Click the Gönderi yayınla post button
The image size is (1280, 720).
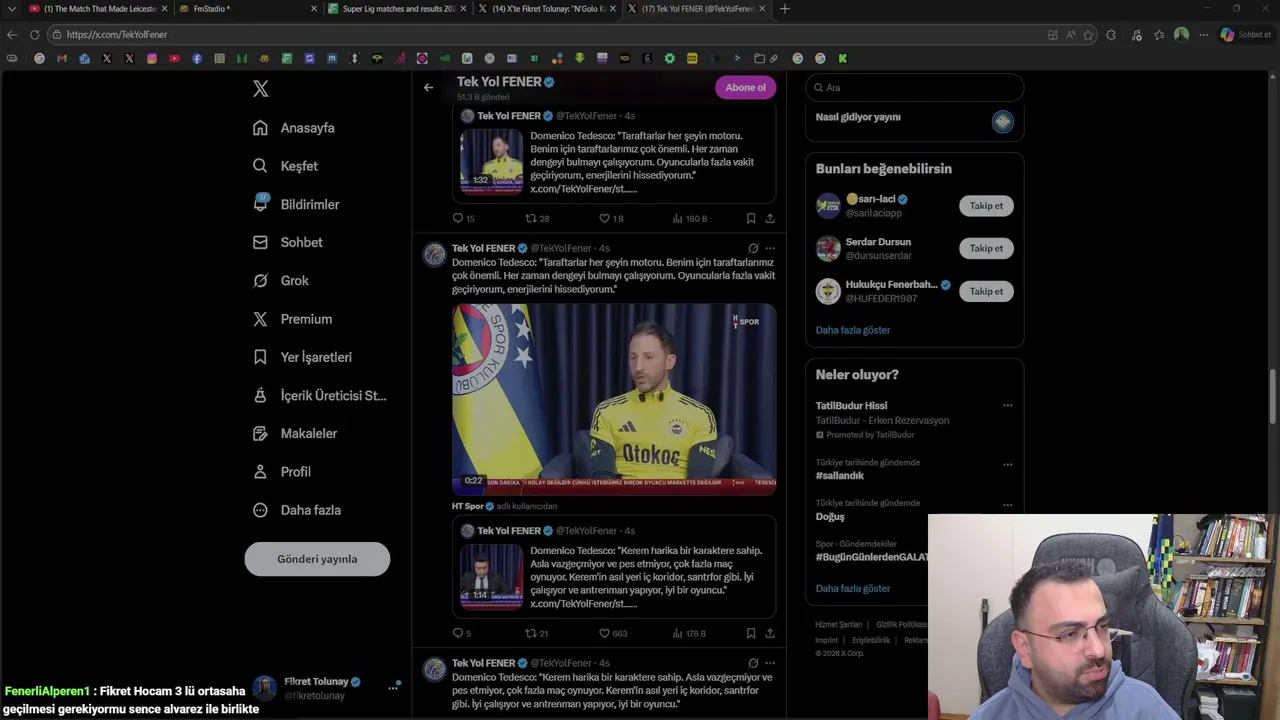[317, 559]
